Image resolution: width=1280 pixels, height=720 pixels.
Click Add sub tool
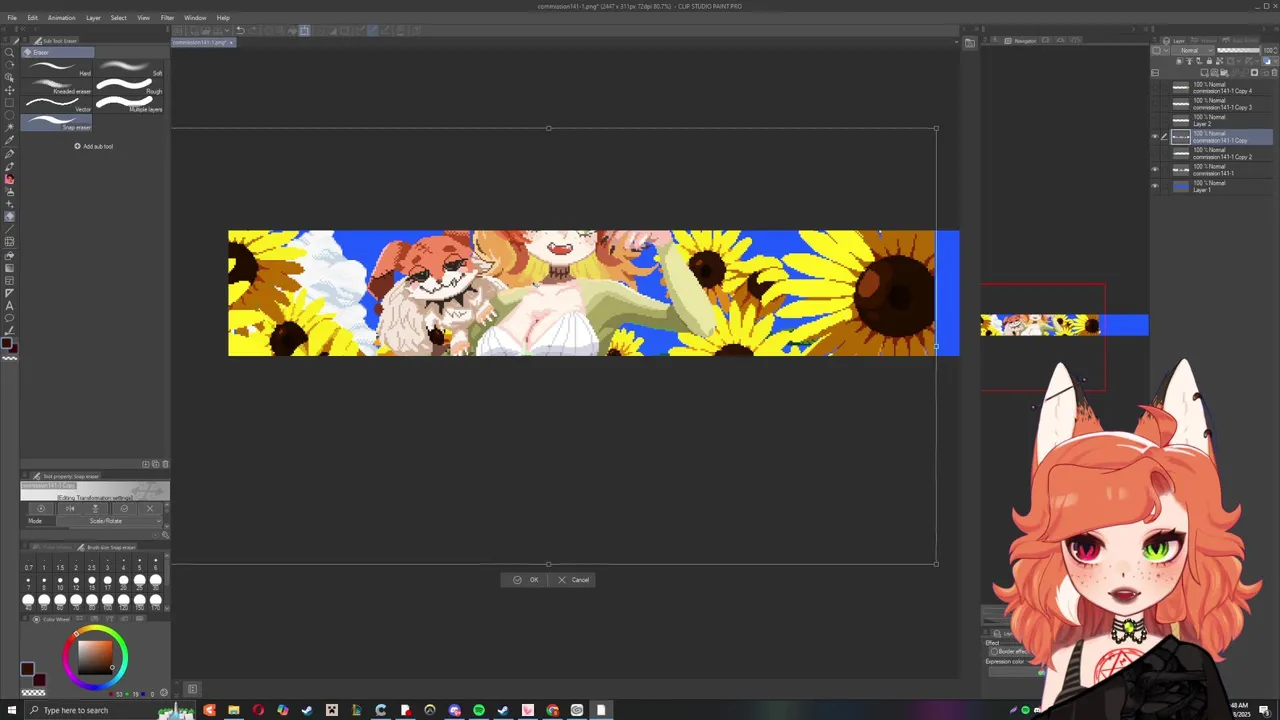click(94, 146)
